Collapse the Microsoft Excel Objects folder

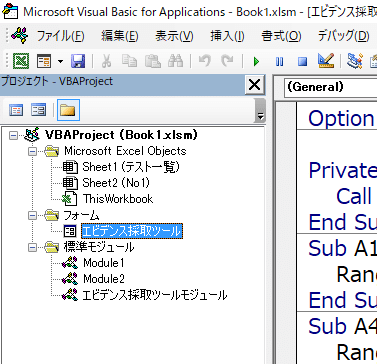(x=32, y=152)
